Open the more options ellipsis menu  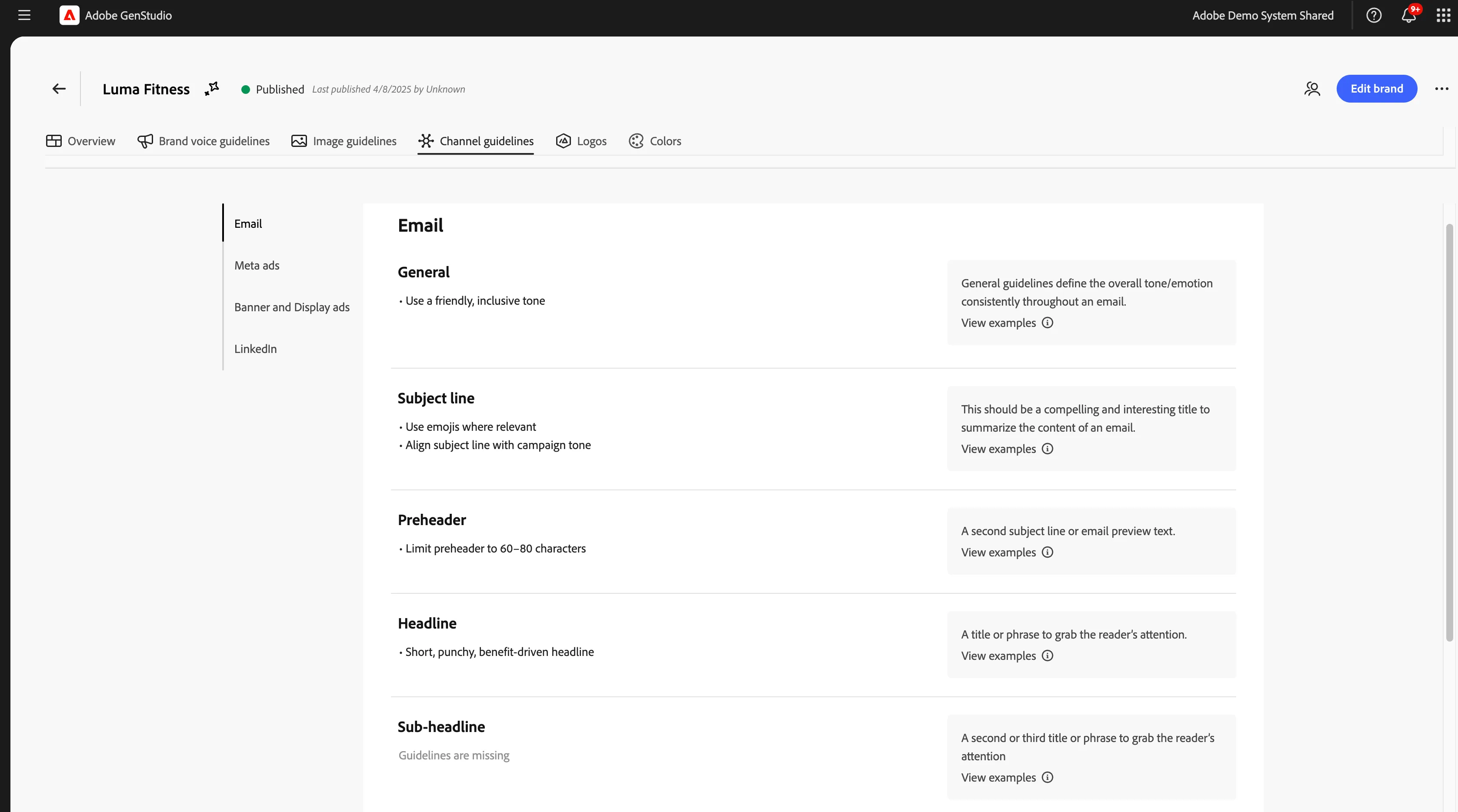tap(1441, 89)
